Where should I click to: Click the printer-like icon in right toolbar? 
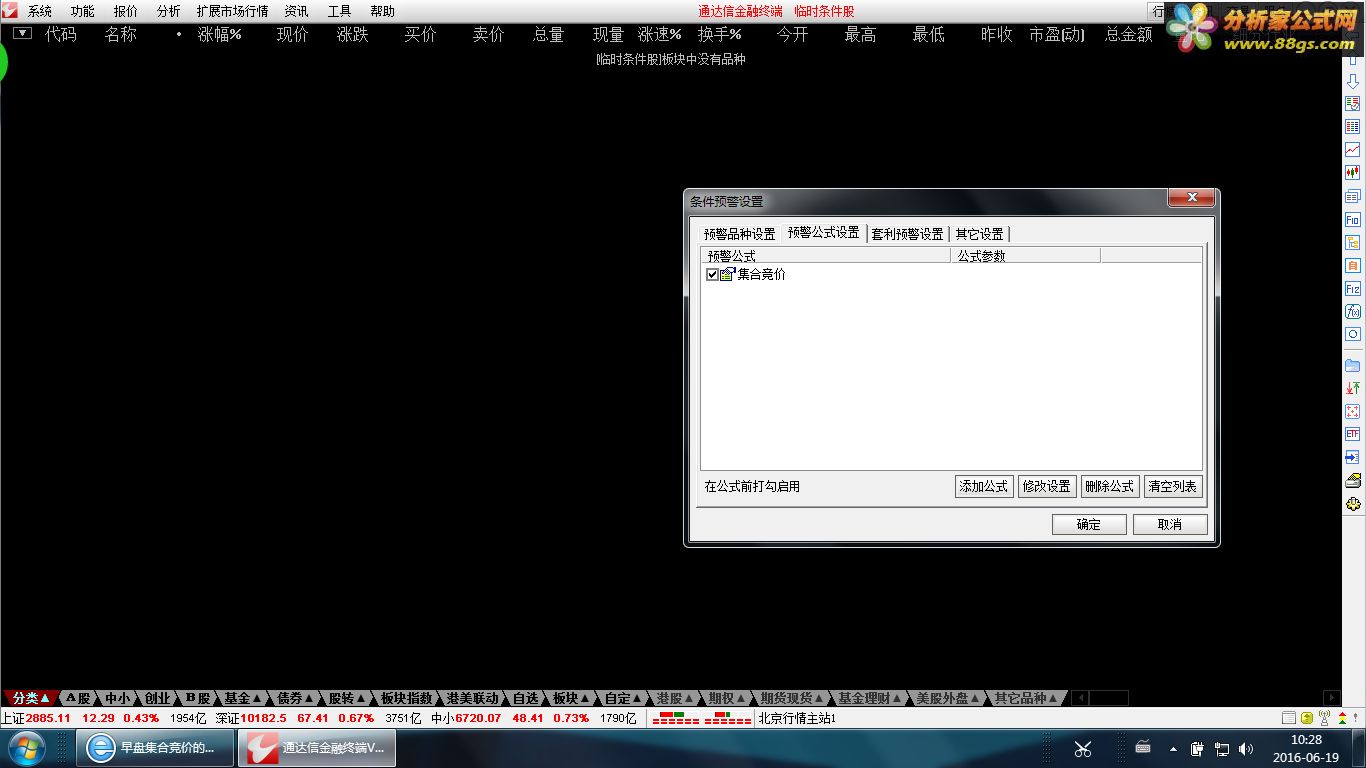(1353, 481)
